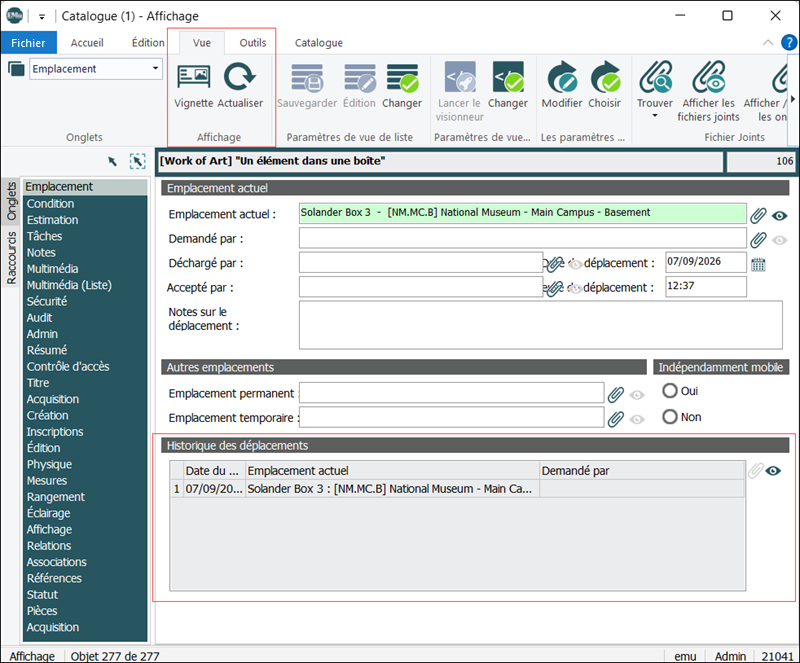Viewport: 800px width, 663px height.
Task: Click the paperclip beside Emplacement actuel field
Action: pos(758,215)
